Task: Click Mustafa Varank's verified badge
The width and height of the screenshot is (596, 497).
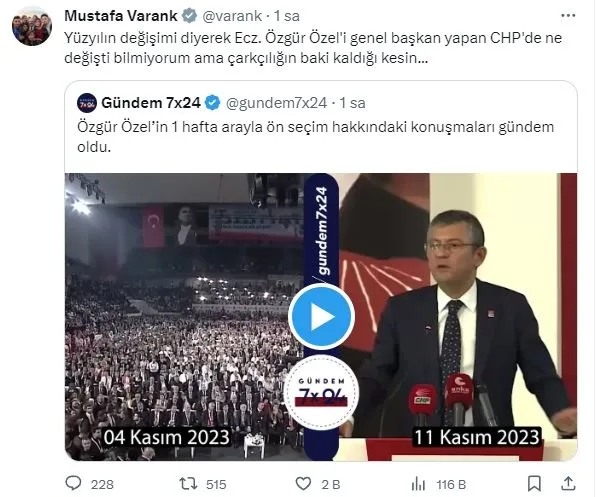Action: click(x=189, y=16)
